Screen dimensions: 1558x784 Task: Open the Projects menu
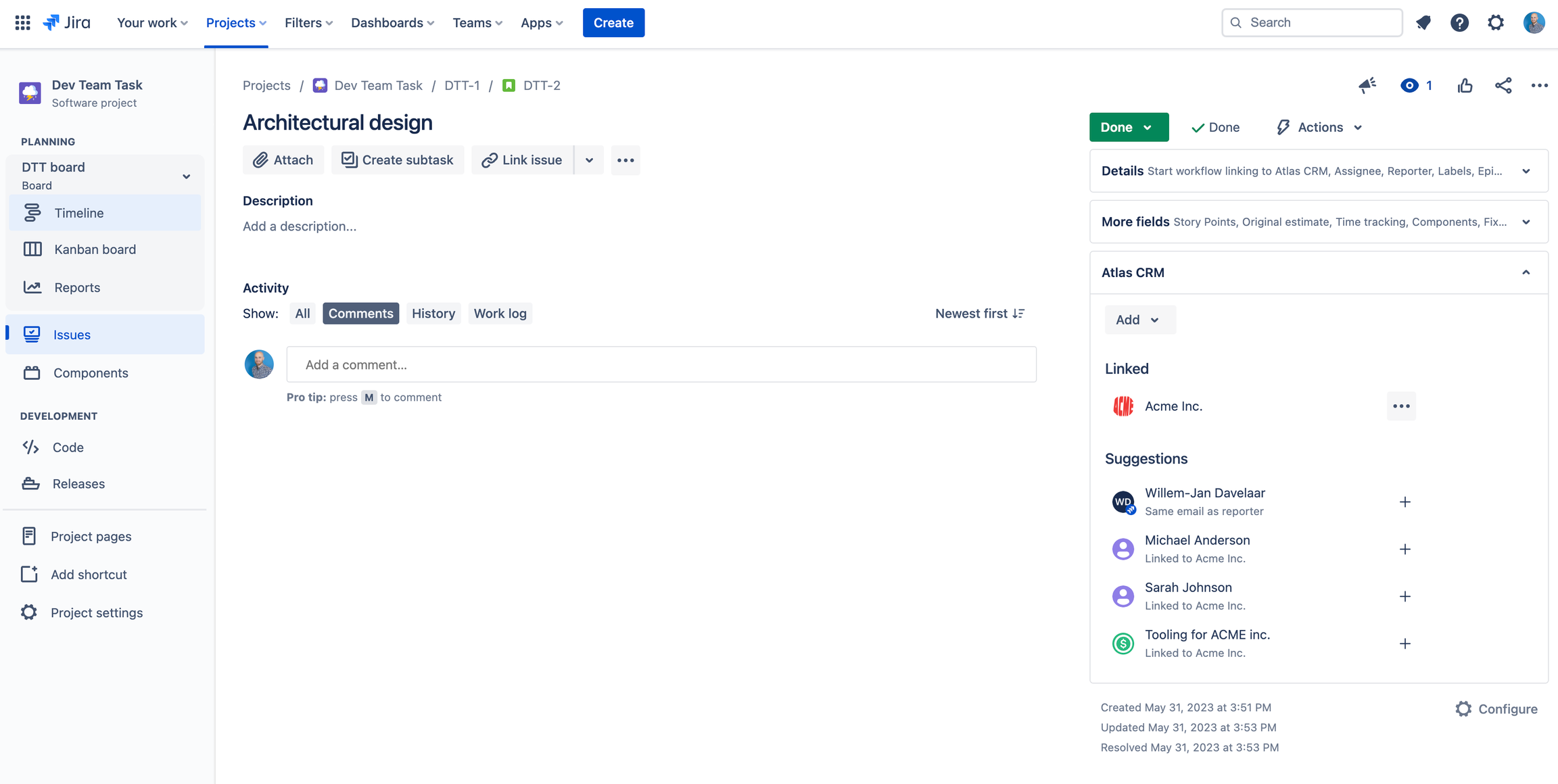(x=235, y=22)
